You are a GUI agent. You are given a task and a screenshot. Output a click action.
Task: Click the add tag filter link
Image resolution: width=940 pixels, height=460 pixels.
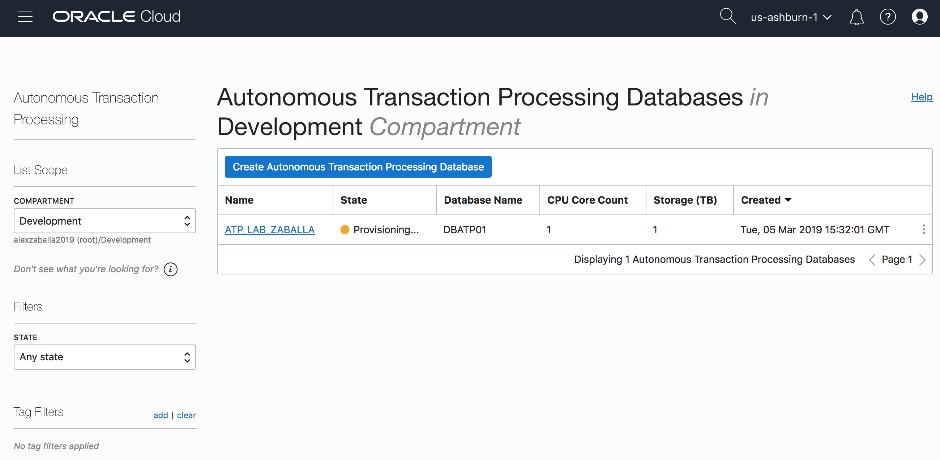coord(160,415)
